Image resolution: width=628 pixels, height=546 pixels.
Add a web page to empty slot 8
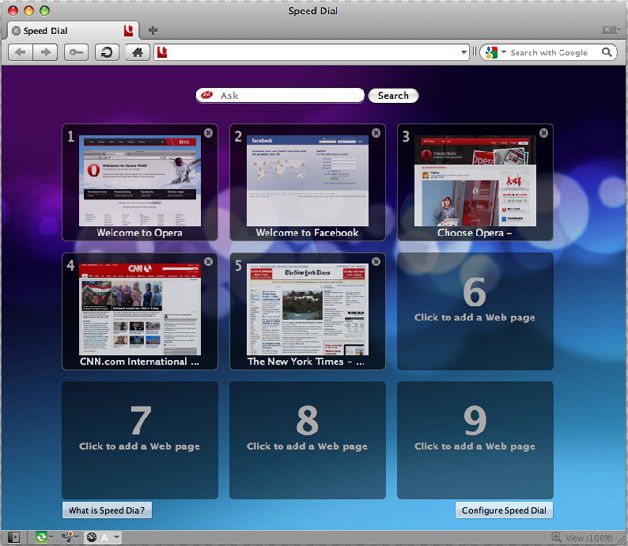coord(308,440)
